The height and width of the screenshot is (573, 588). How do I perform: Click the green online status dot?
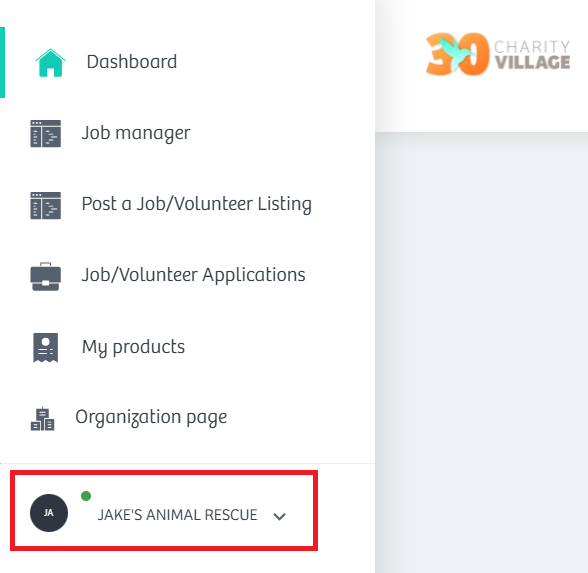point(86,496)
